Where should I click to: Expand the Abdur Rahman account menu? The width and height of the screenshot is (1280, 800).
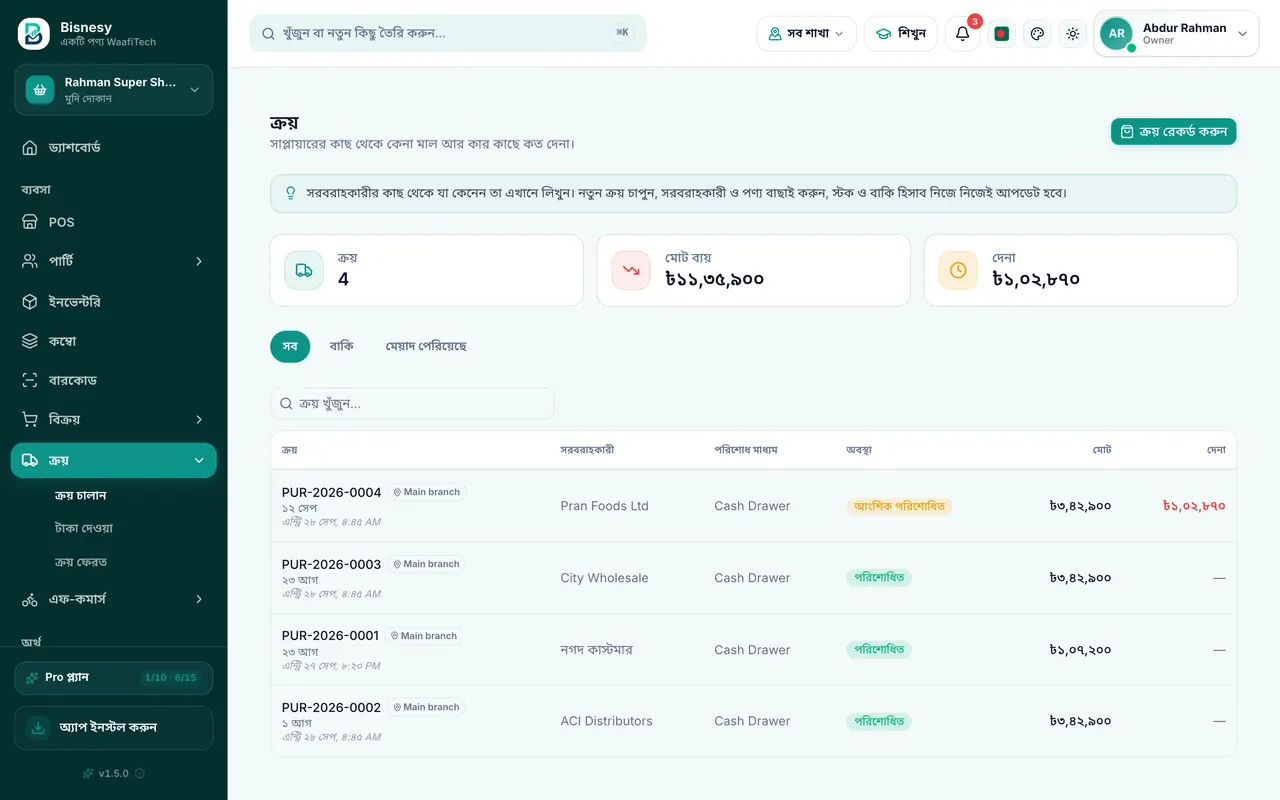(1176, 34)
